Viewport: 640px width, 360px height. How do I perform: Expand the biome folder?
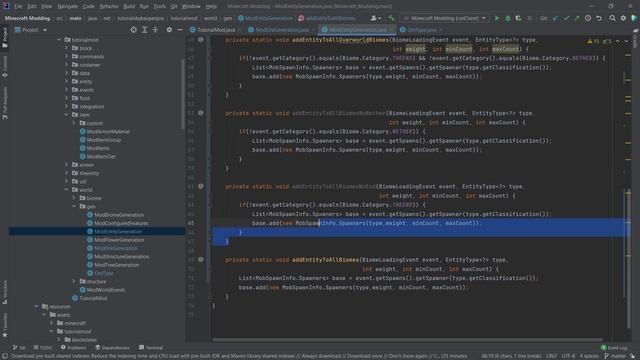pos(74,198)
